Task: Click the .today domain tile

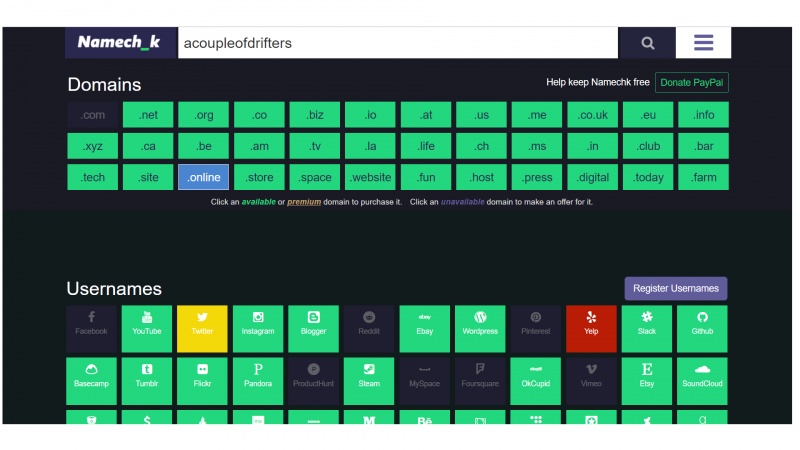Action: 648,177
